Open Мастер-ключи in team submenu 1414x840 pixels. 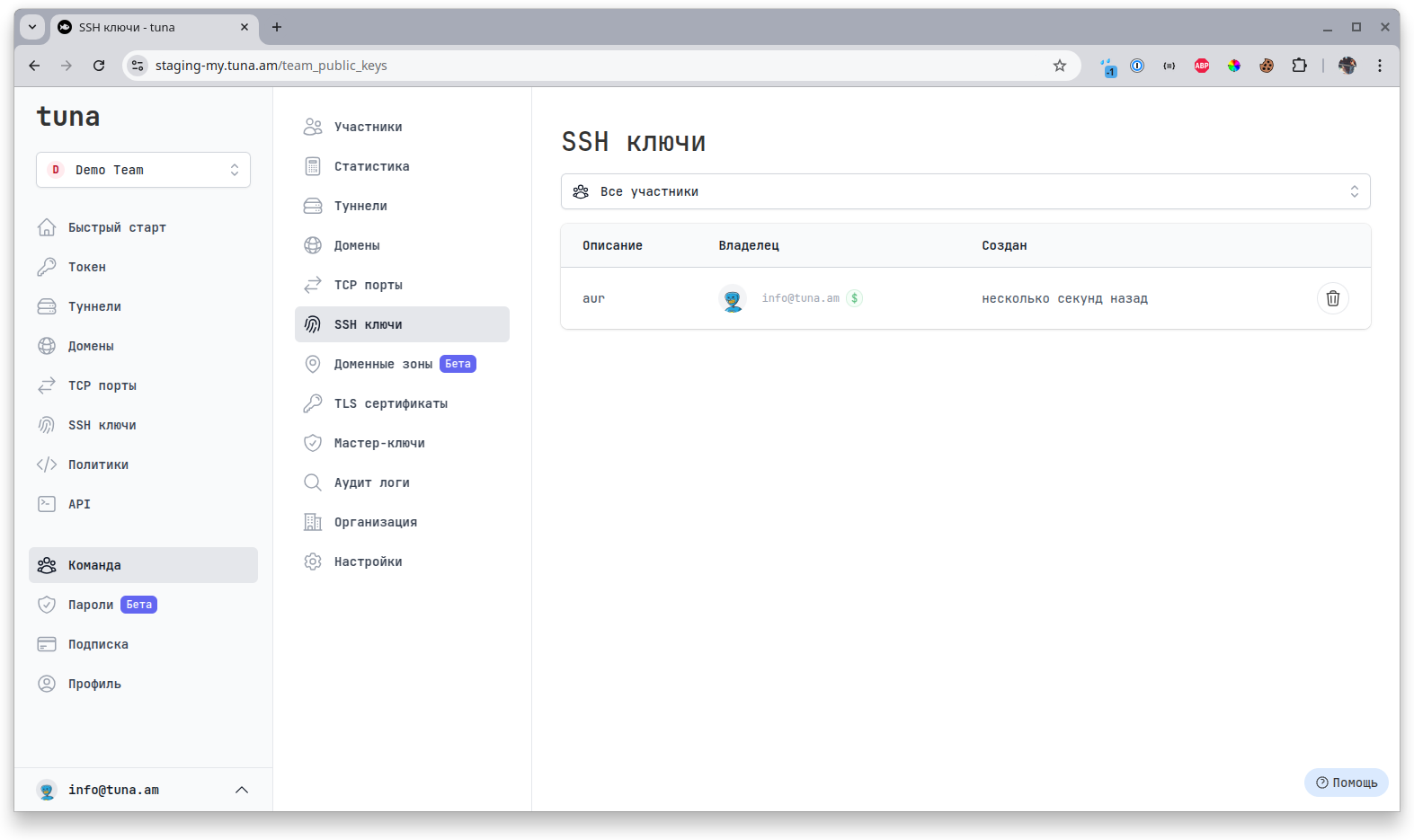click(402, 443)
